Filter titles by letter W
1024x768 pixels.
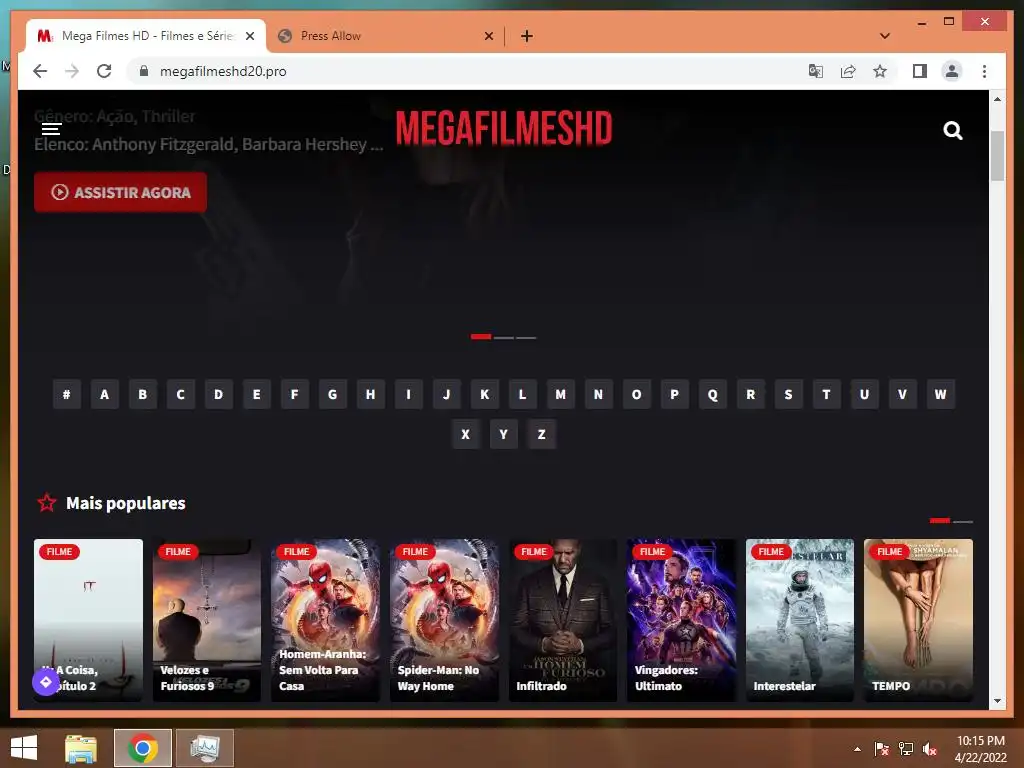tap(940, 394)
